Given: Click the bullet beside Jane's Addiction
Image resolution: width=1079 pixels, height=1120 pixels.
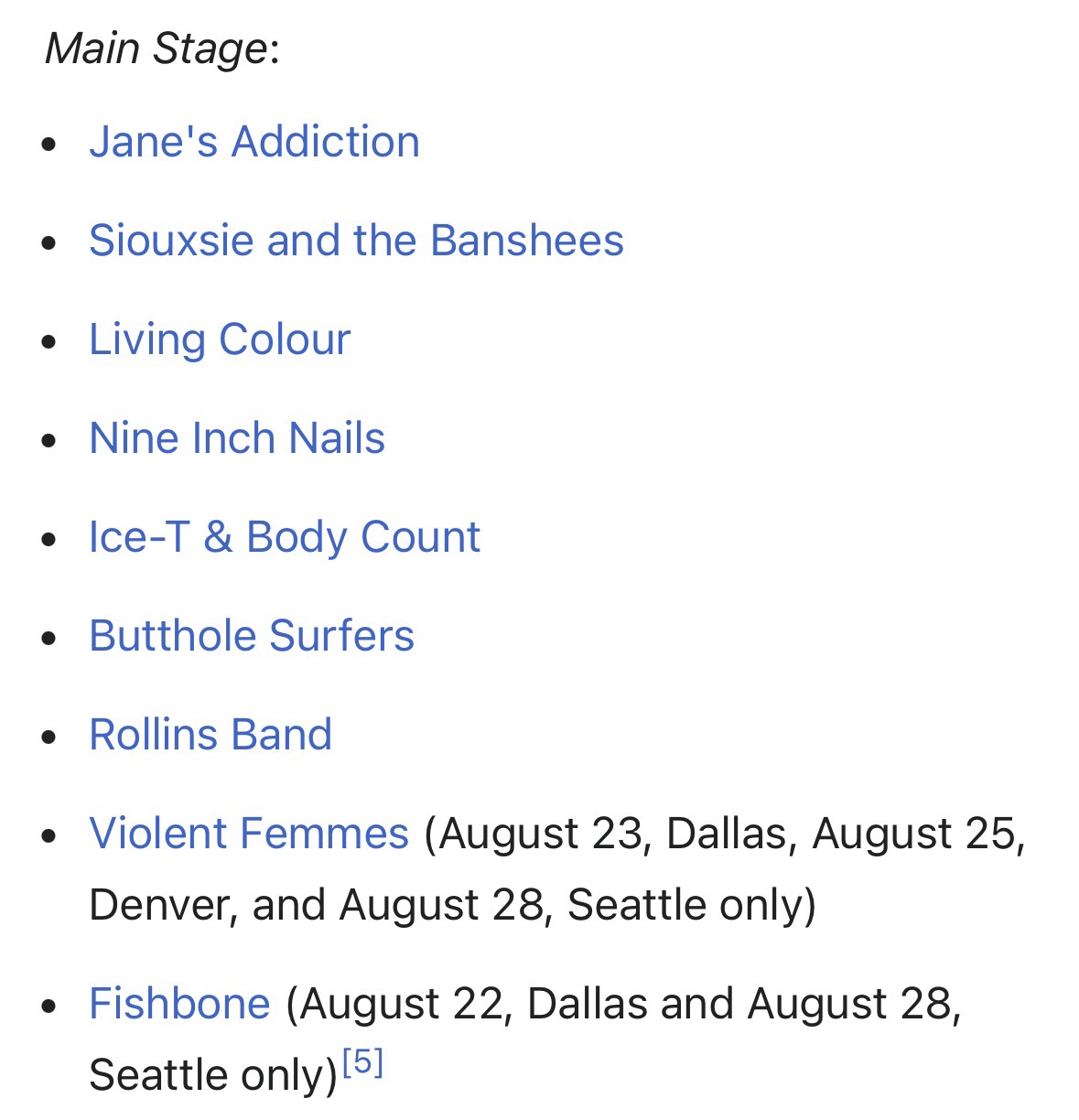Looking at the screenshot, I should (50, 145).
